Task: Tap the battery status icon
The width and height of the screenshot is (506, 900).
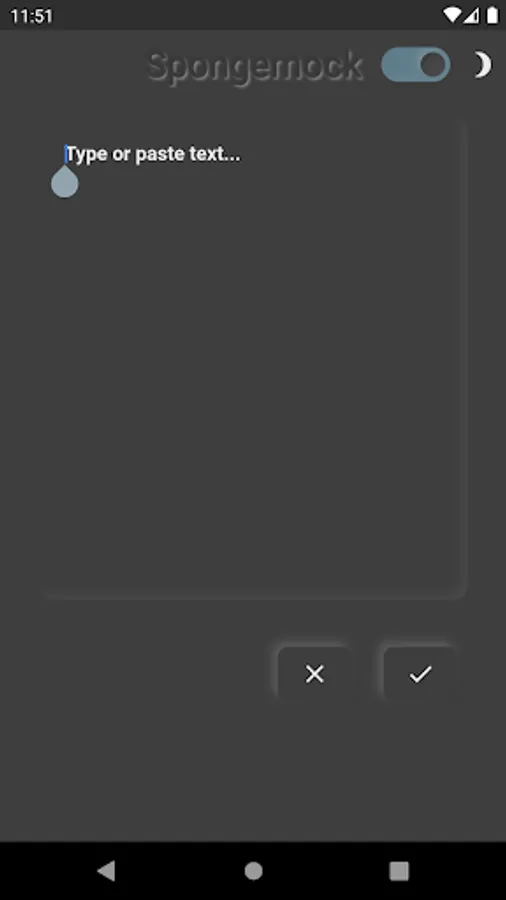Action: (492, 15)
